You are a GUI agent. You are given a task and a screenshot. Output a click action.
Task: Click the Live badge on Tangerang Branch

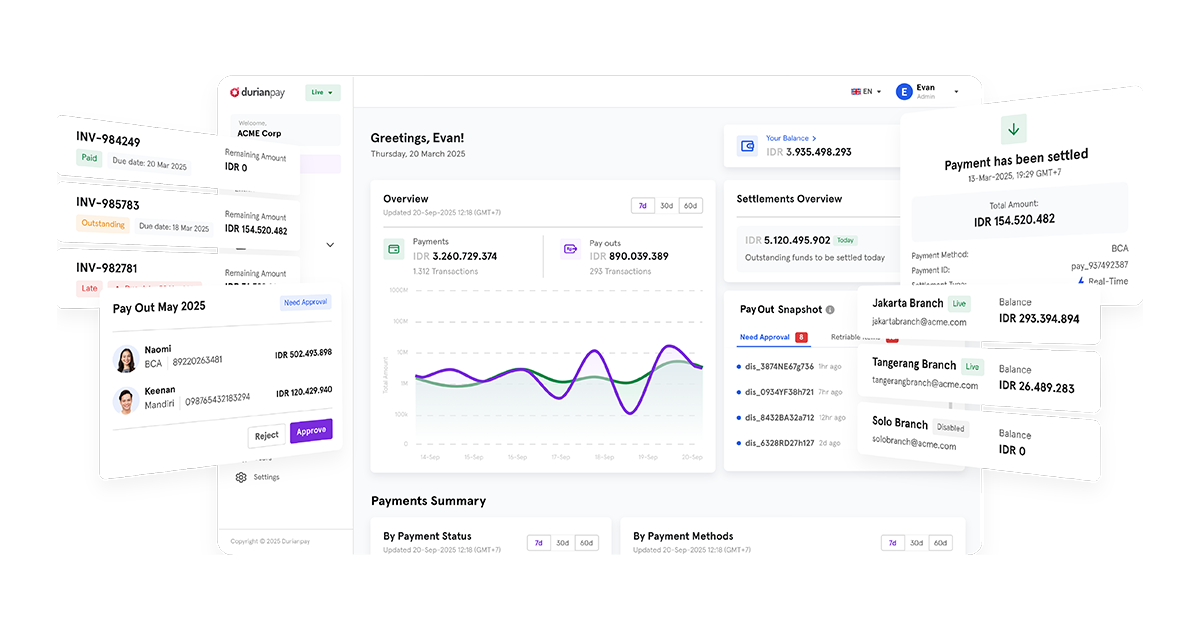pos(973,367)
